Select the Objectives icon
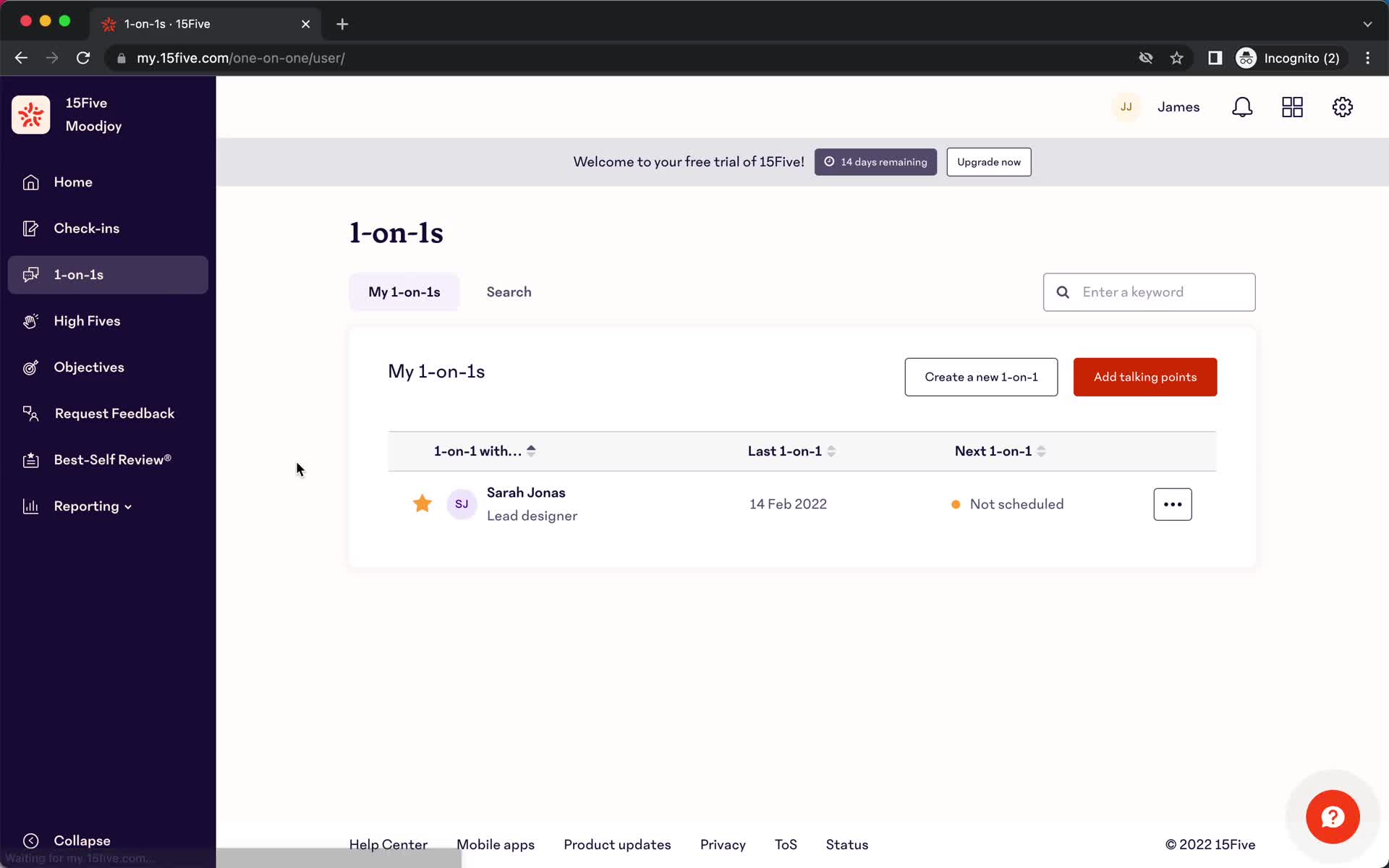The width and height of the screenshot is (1389, 868). pos(30,367)
